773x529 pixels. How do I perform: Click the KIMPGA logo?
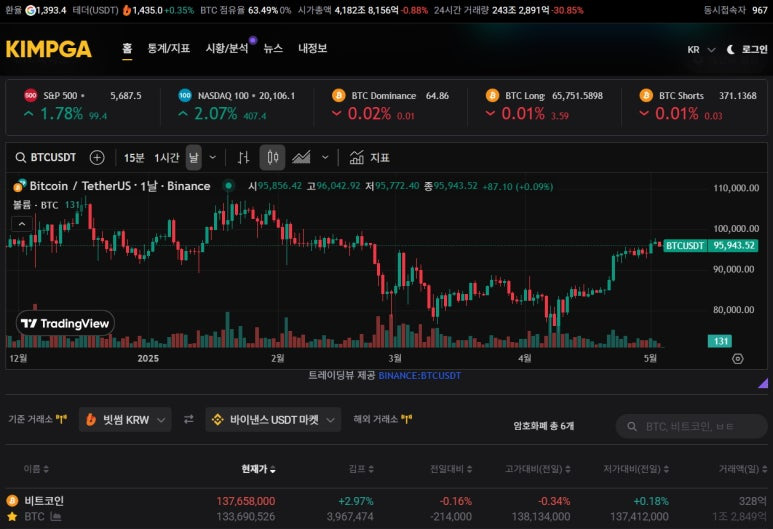point(48,49)
